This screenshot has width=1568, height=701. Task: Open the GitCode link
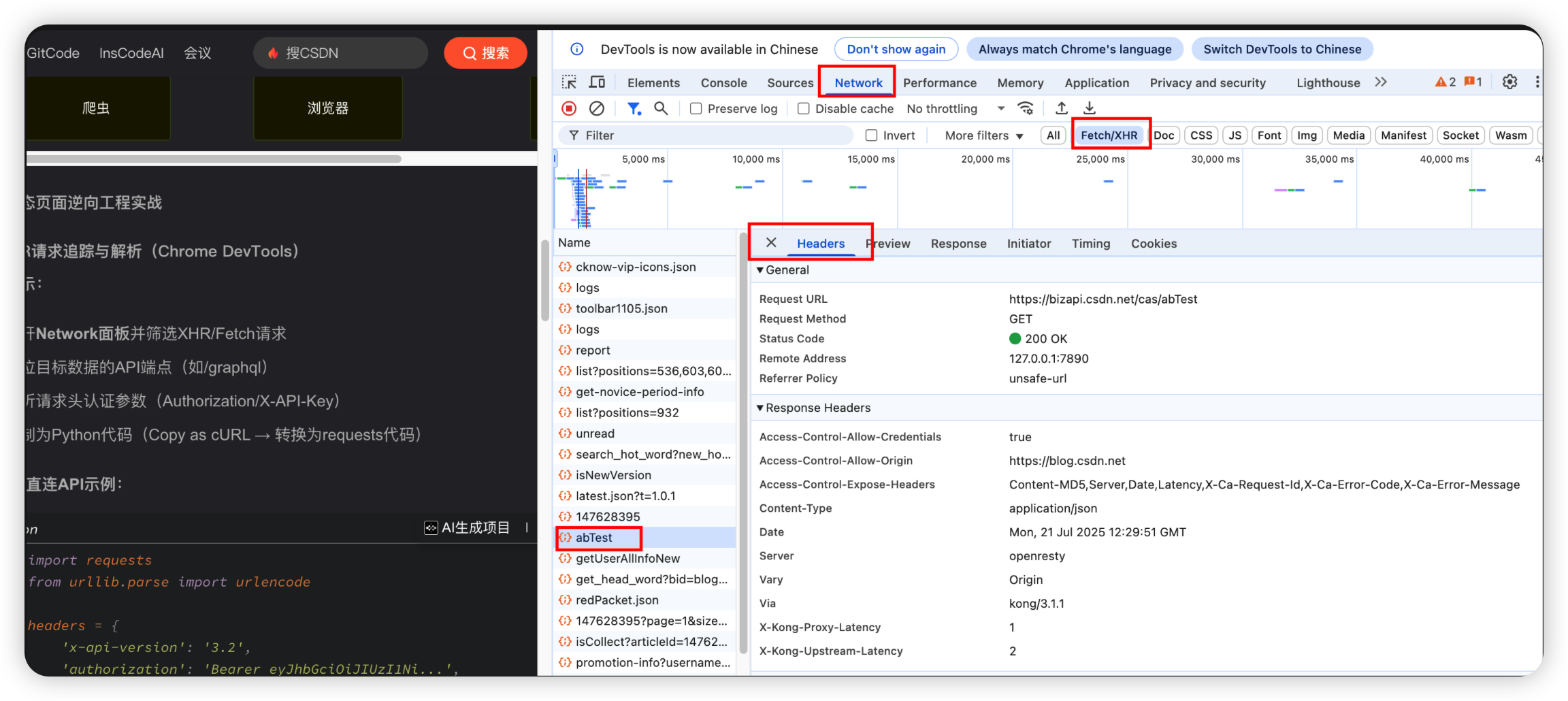53,53
